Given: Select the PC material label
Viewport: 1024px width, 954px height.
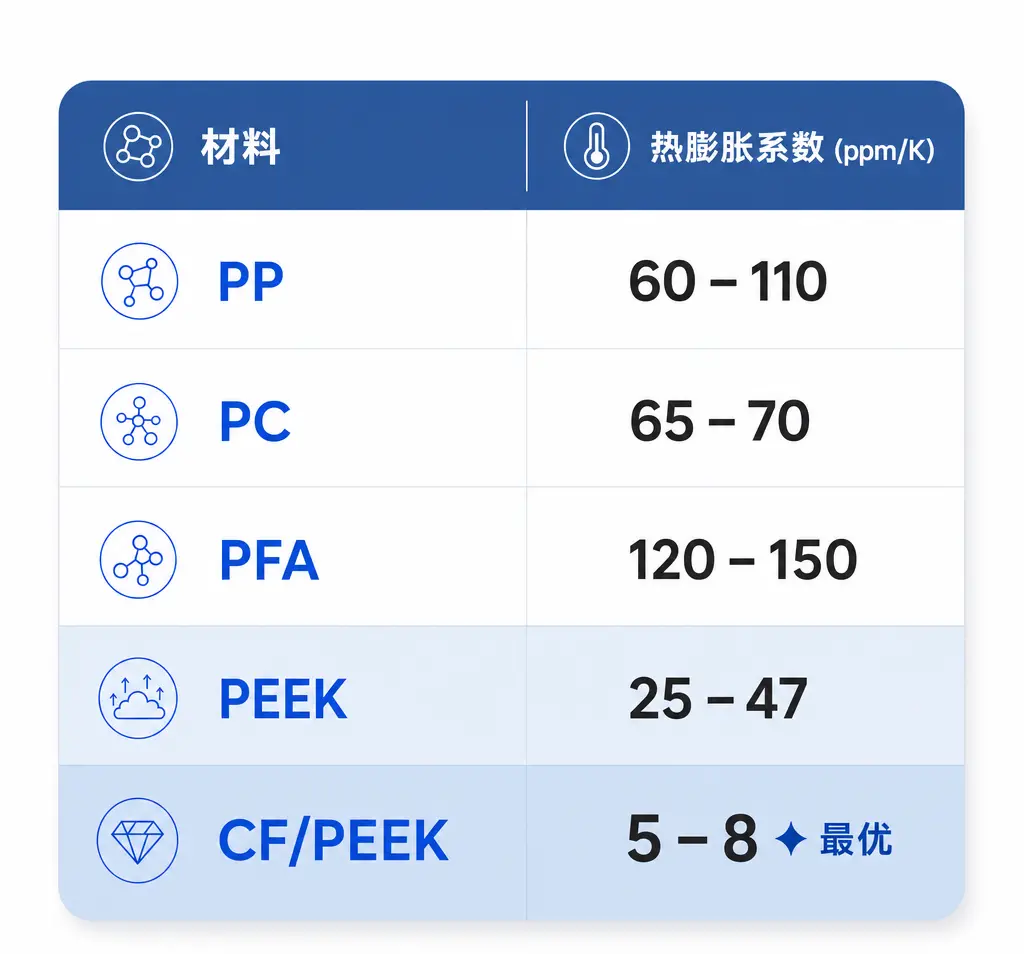Looking at the screenshot, I should point(255,421).
